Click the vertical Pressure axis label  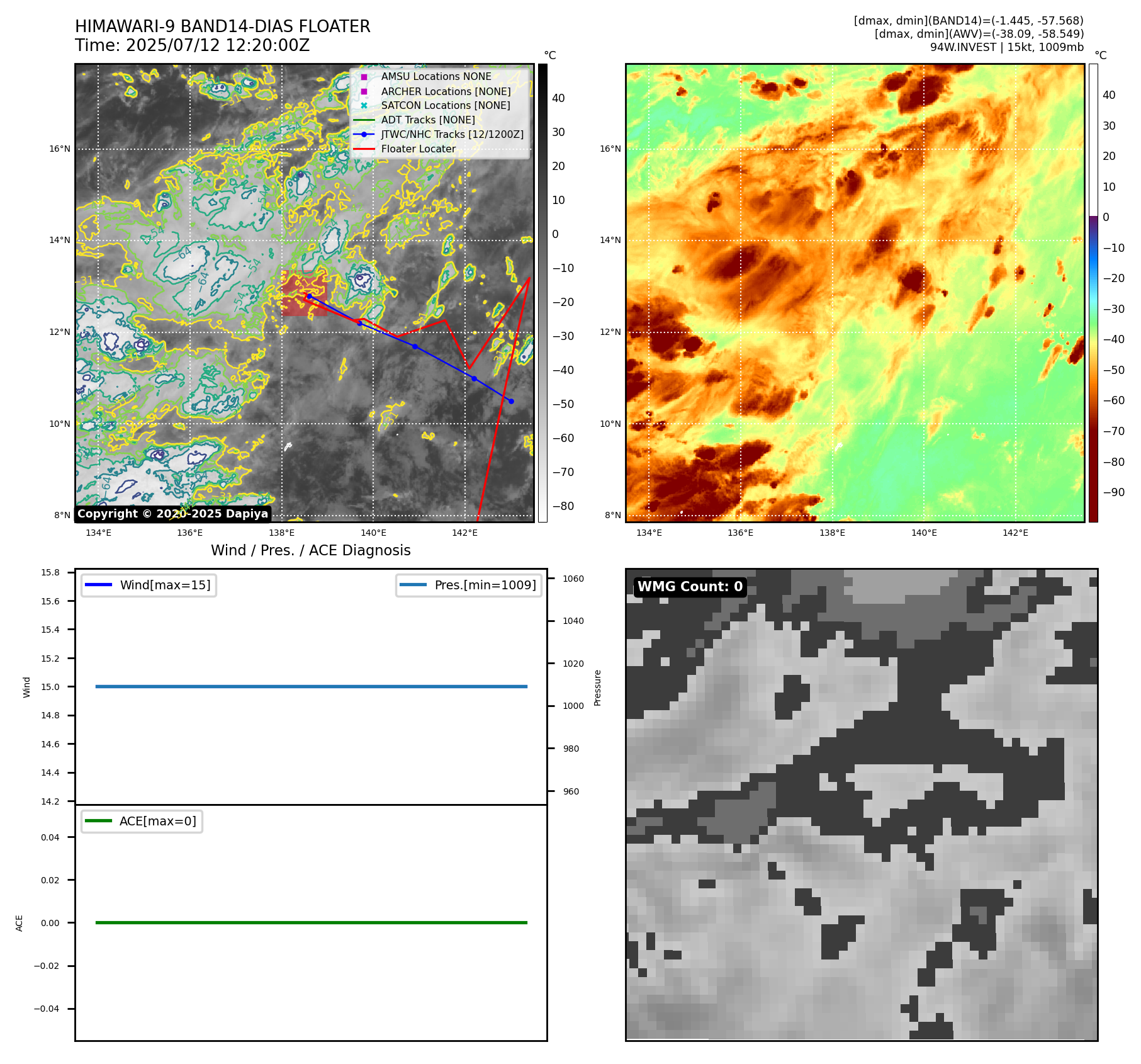pyautogui.click(x=598, y=688)
